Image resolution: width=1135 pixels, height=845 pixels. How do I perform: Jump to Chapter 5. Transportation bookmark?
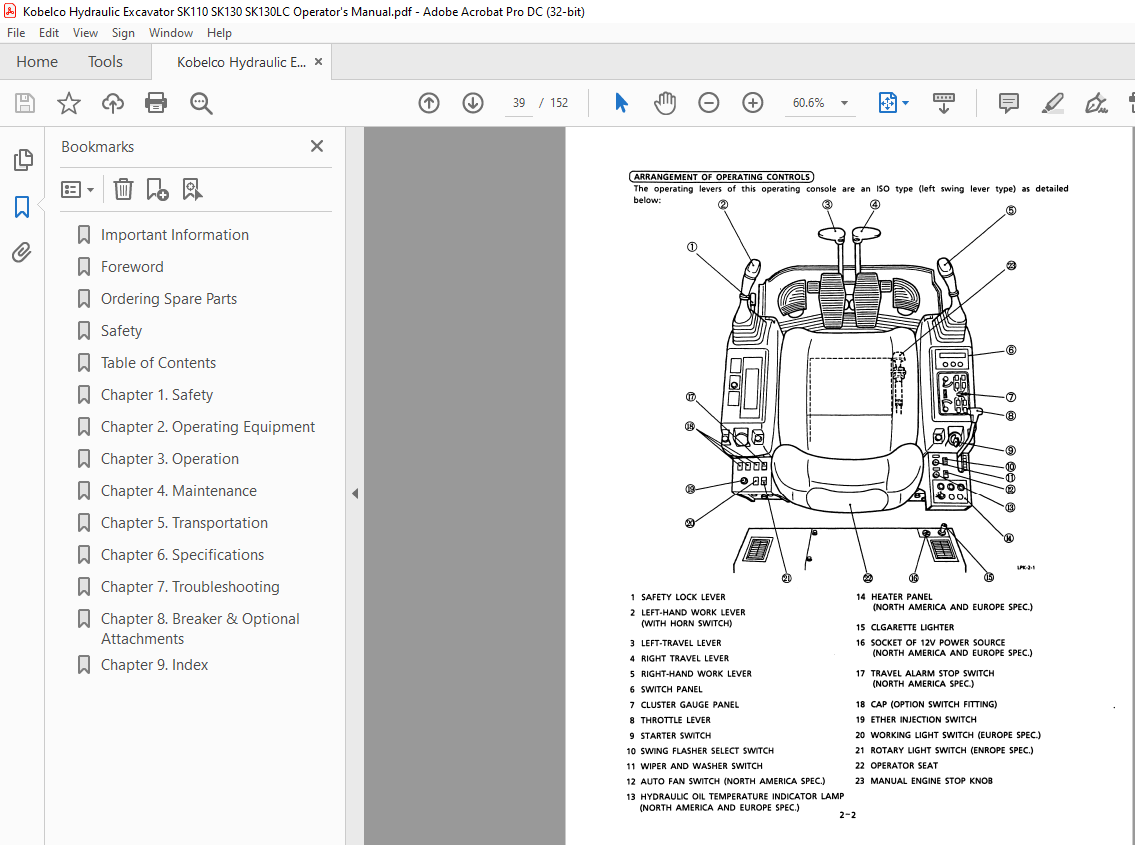(184, 523)
